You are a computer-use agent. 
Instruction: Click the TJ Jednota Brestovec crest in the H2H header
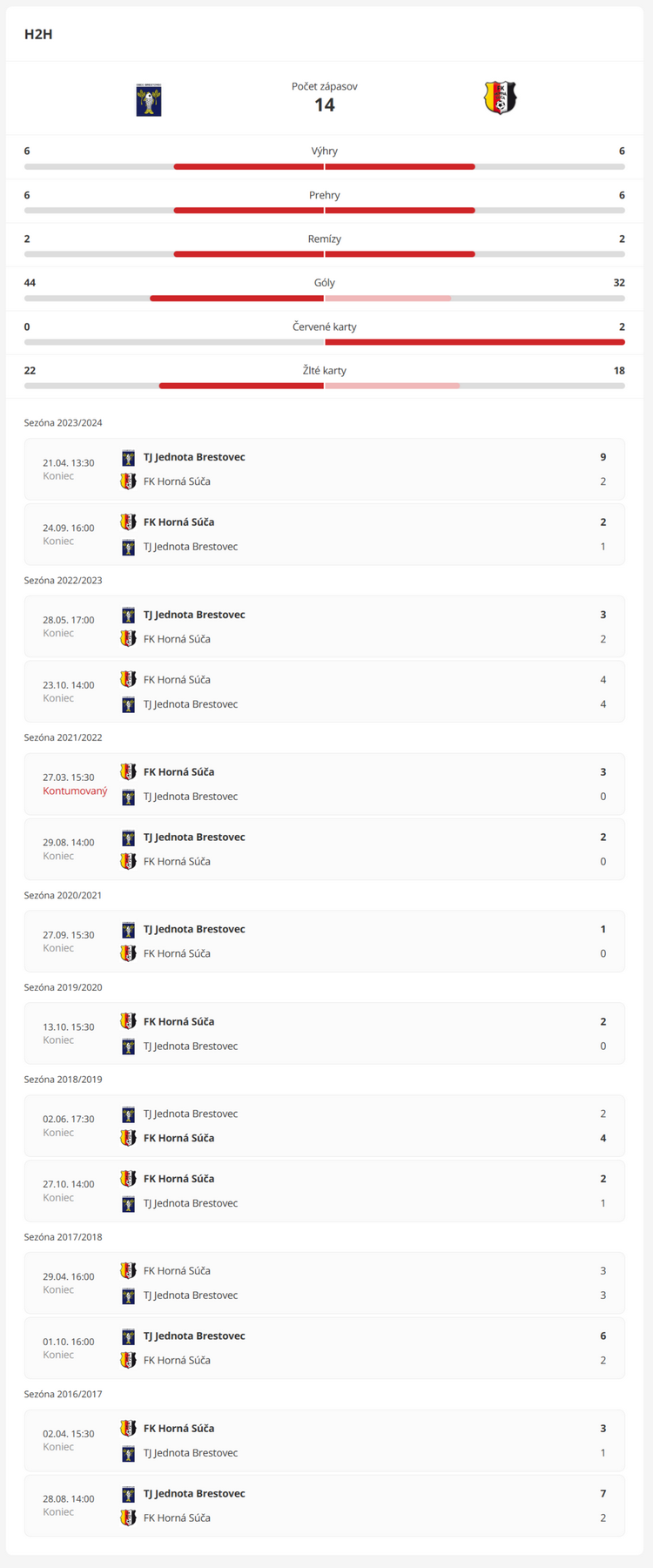point(149,99)
